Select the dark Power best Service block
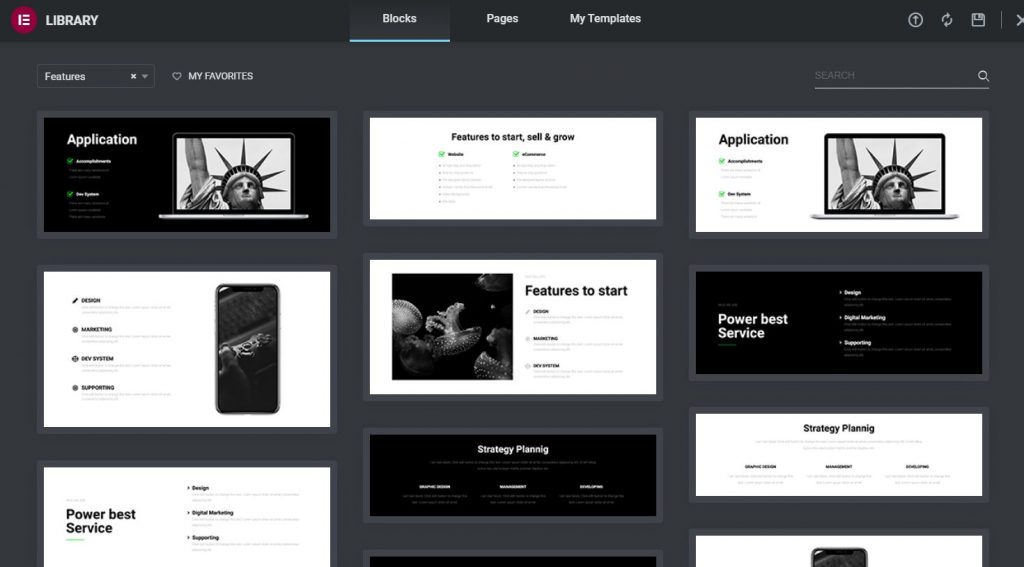The width and height of the screenshot is (1024, 567). pyautogui.click(x=838, y=323)
